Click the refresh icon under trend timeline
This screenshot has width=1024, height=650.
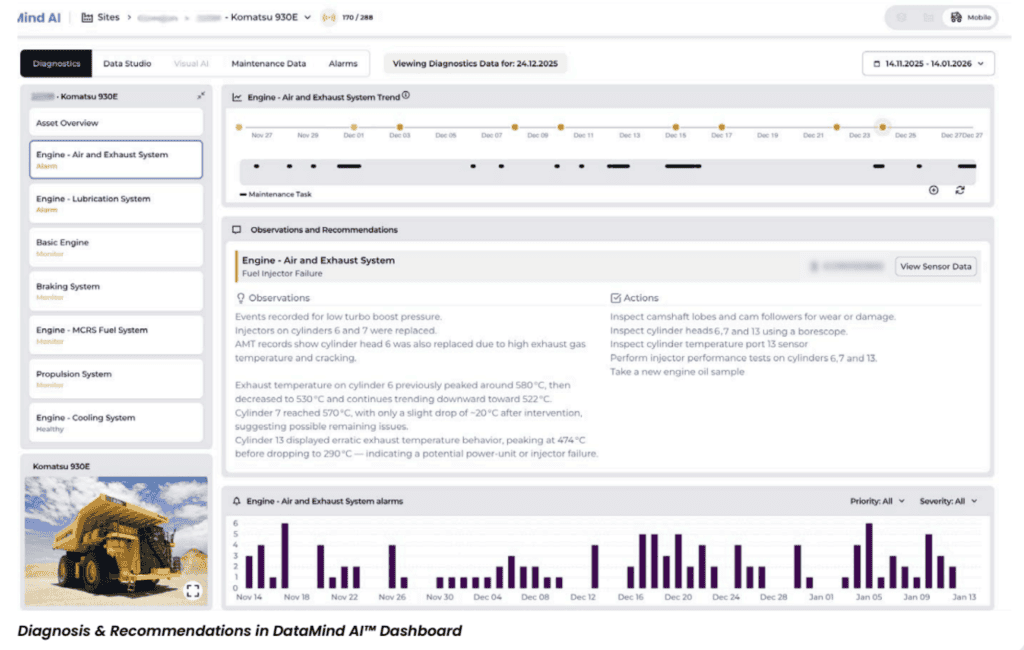point(960,190)
